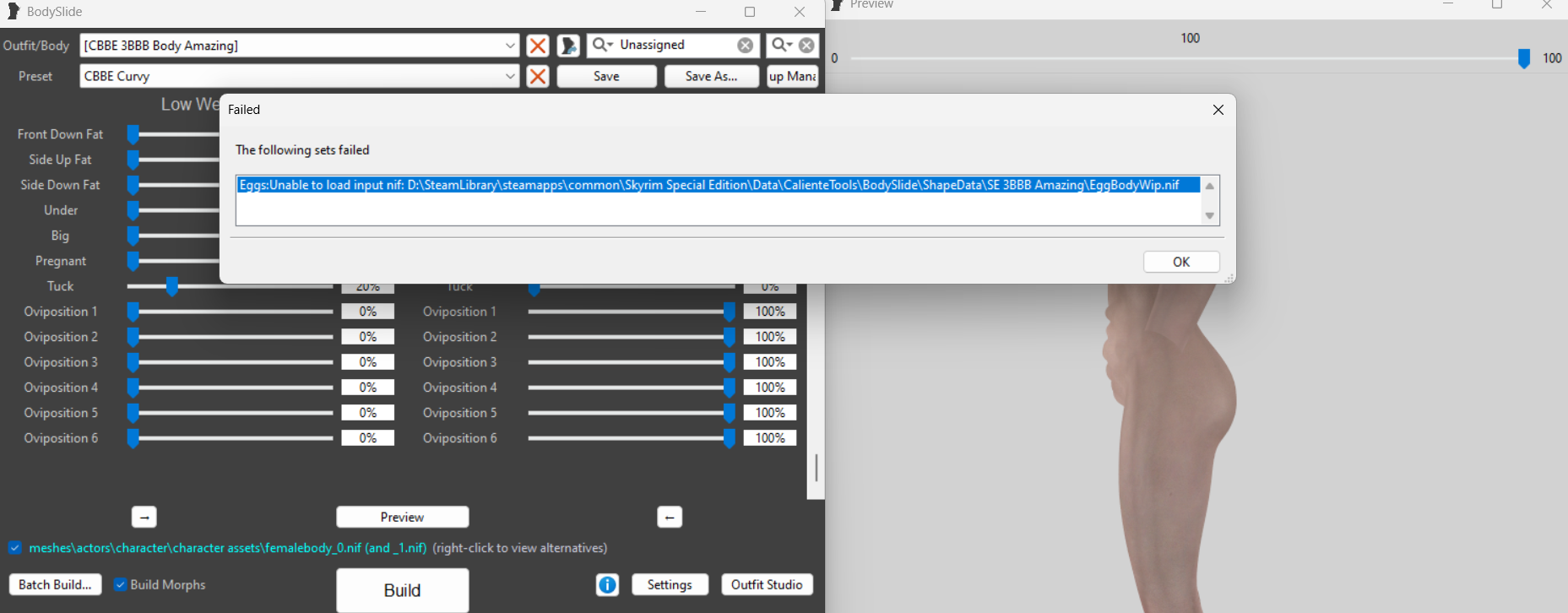
Task: Click the Save As... button
Action: [711, 76]
